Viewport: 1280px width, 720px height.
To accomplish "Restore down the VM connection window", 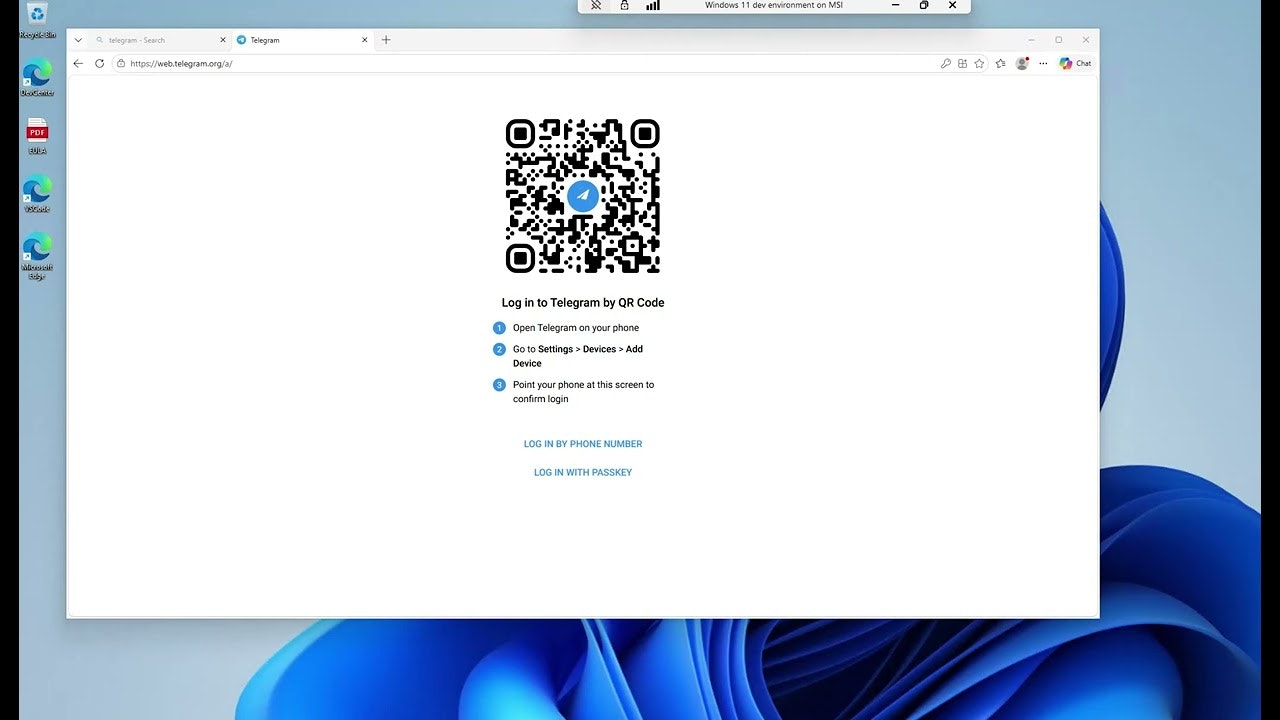I will (924, 5).
